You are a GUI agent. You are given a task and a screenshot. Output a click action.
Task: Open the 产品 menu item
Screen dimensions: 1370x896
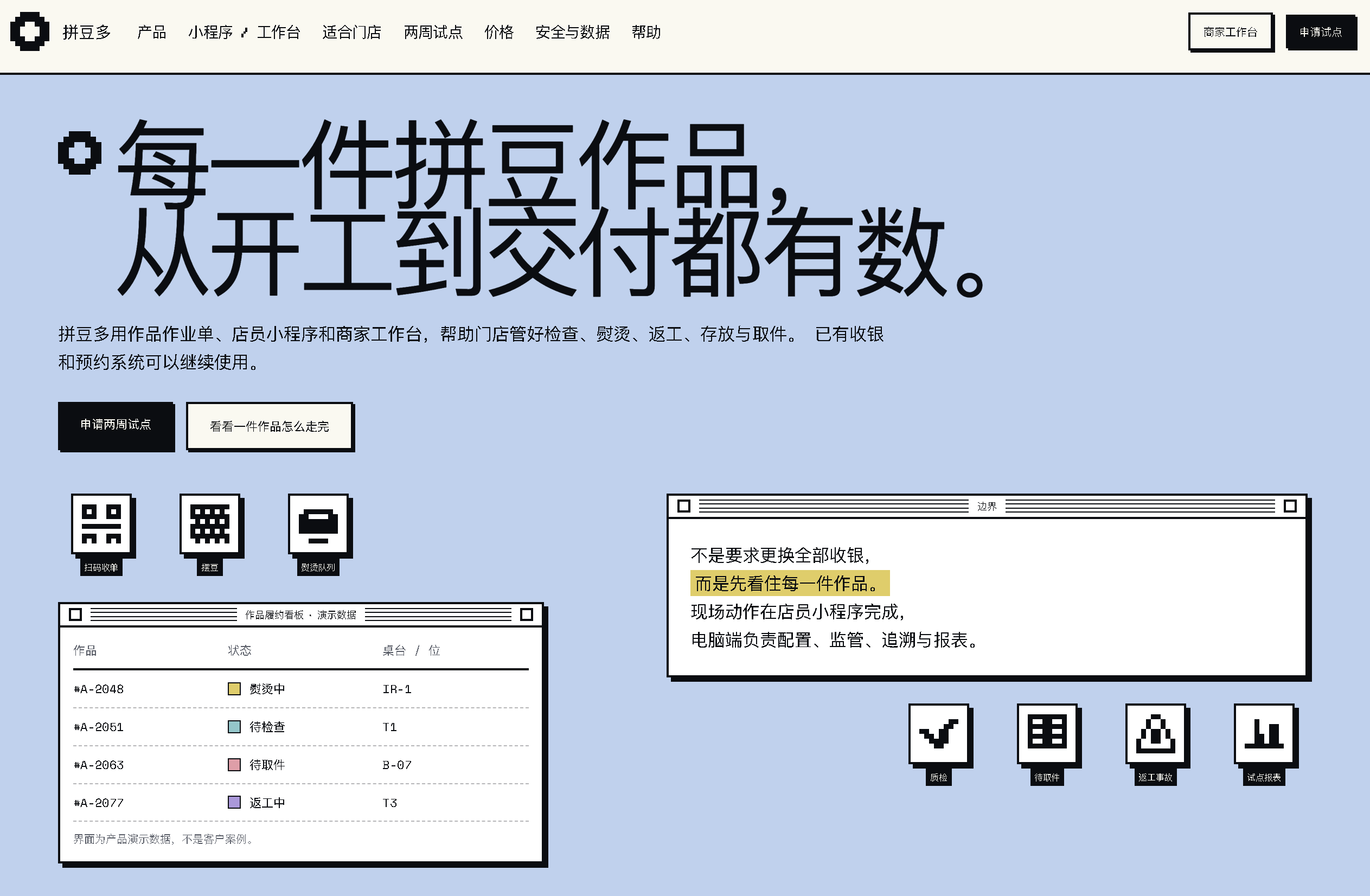click(151, 32)
